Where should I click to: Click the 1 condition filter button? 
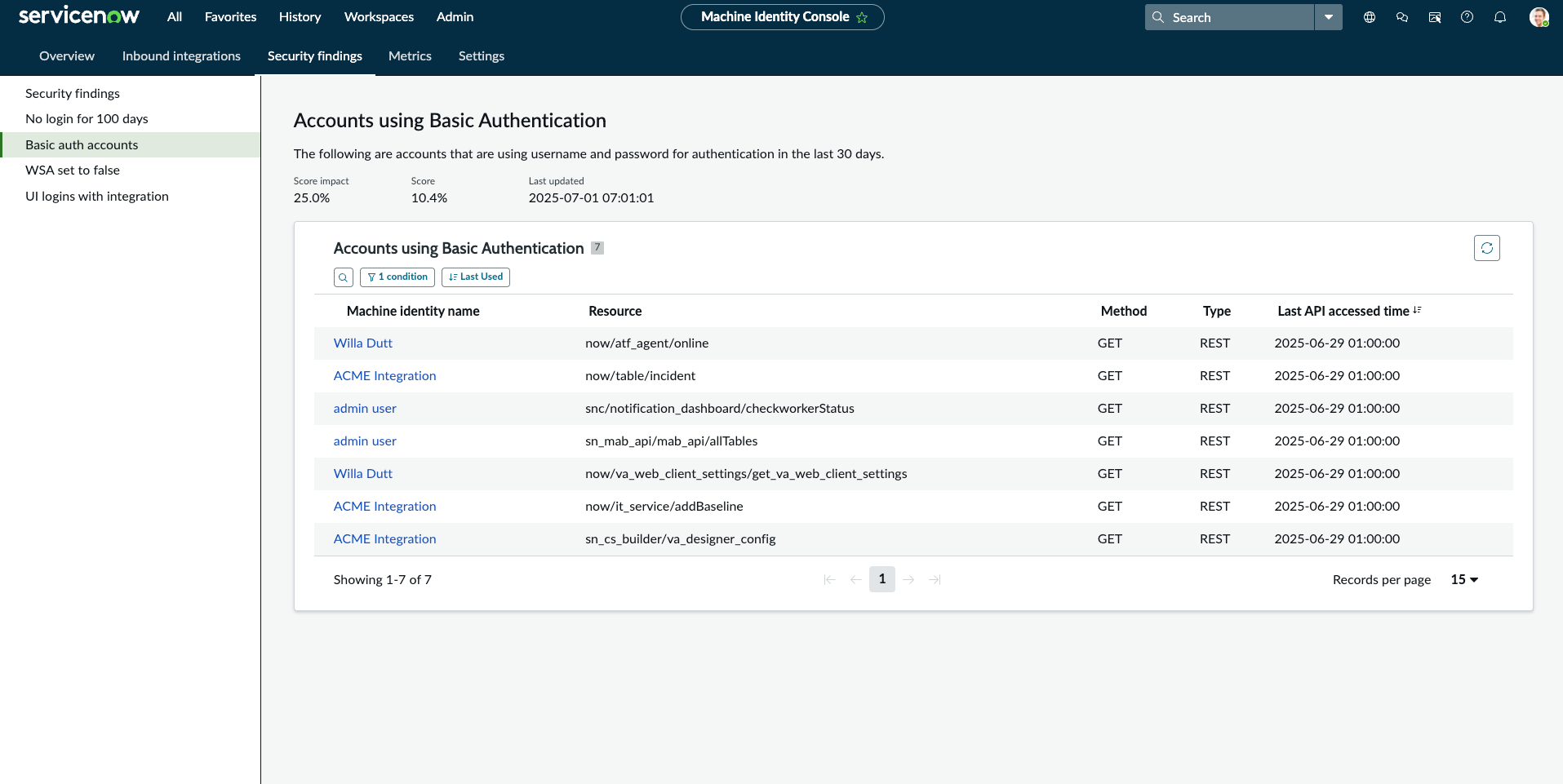(x=397, y=277)
